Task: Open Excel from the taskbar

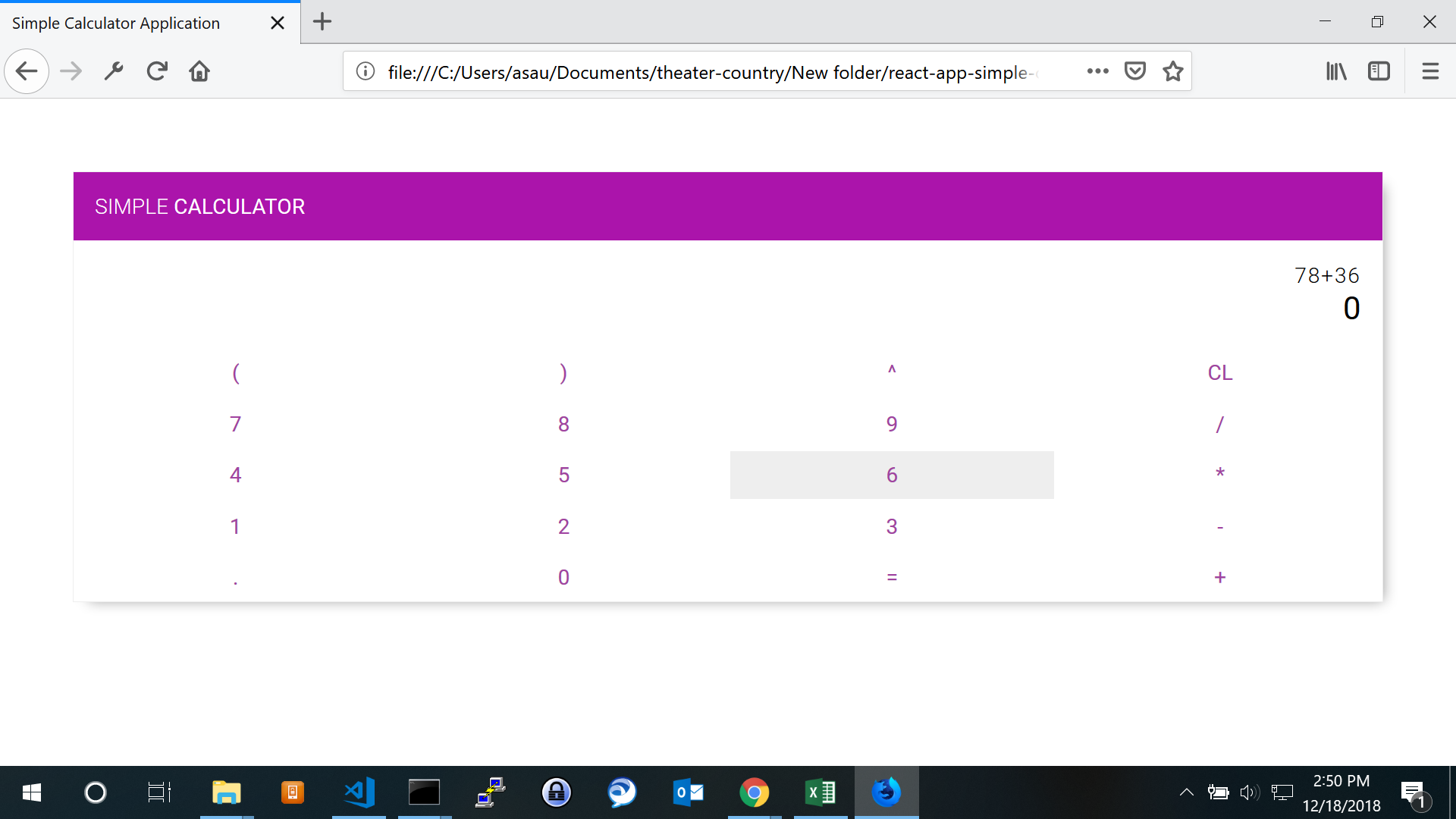Action: 820,792
